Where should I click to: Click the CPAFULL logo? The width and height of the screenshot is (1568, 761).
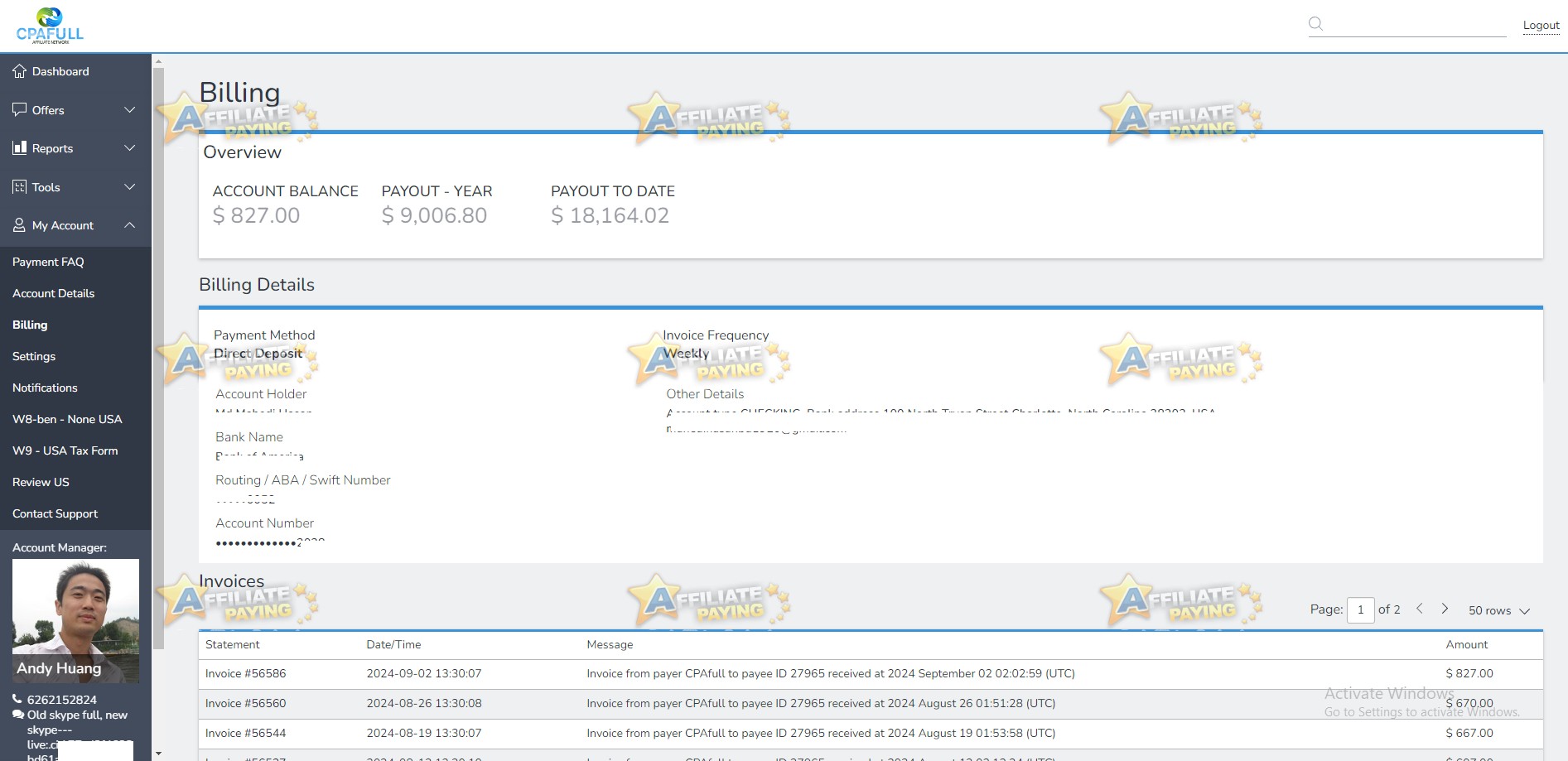(50, 25)
